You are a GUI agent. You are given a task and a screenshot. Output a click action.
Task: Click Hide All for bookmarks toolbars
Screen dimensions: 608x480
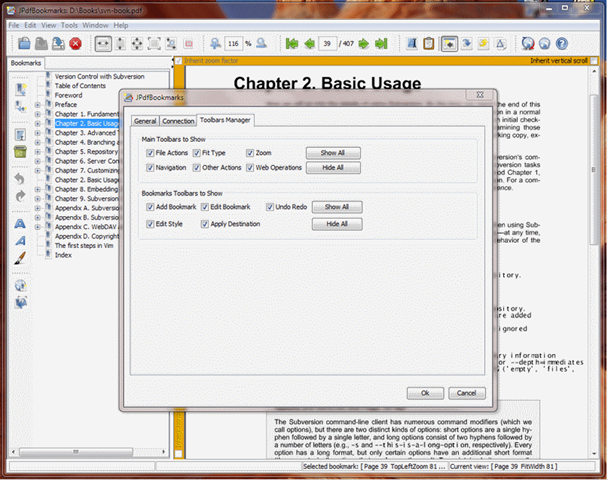(337, 225)
